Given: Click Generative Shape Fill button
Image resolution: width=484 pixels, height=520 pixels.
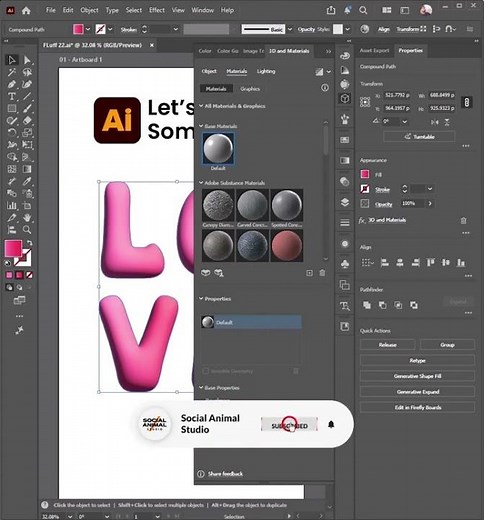Looking at the screenshot, I should point(417,376).
